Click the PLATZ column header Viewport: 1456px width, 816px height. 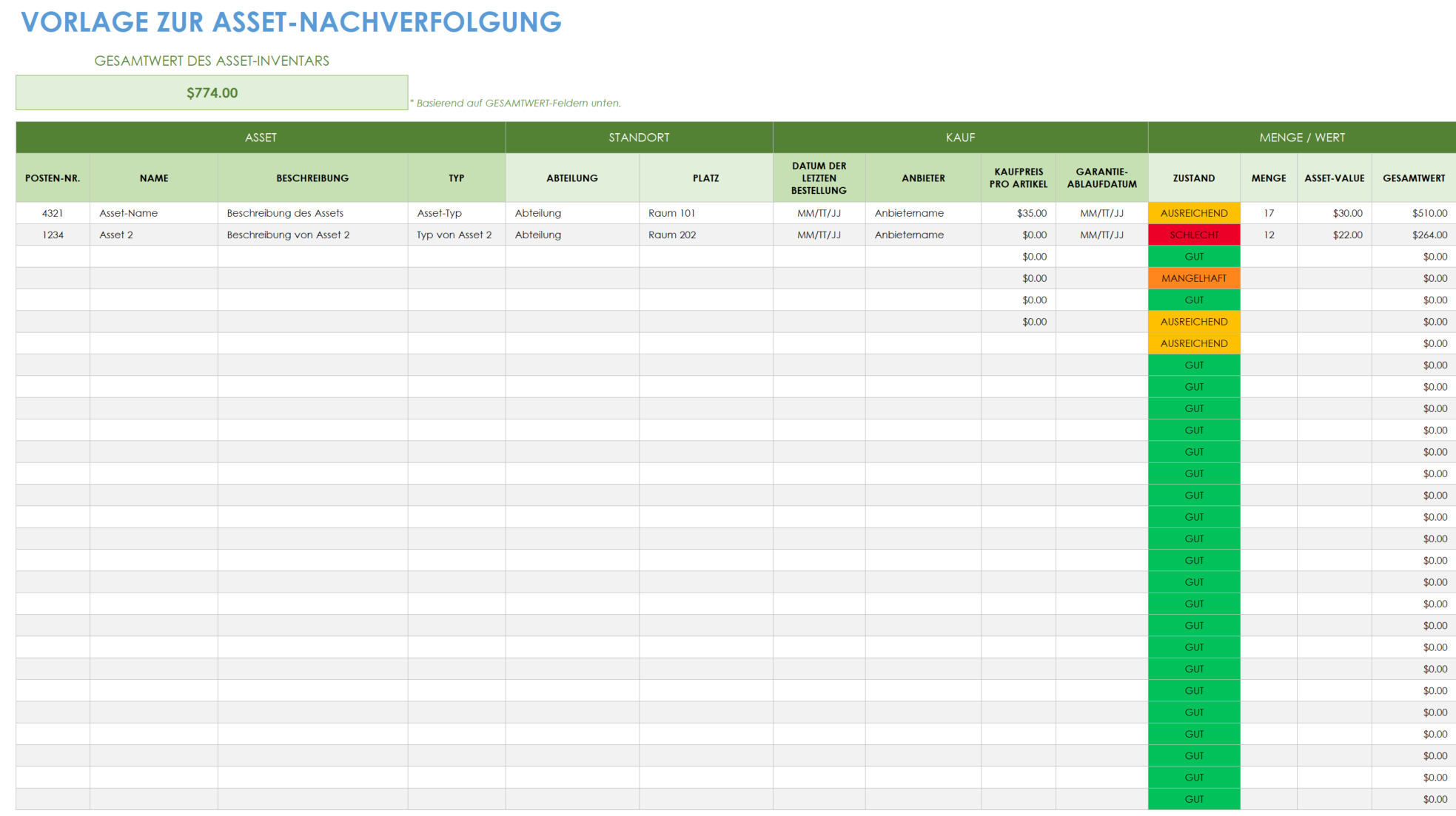(x=705, y=178)
